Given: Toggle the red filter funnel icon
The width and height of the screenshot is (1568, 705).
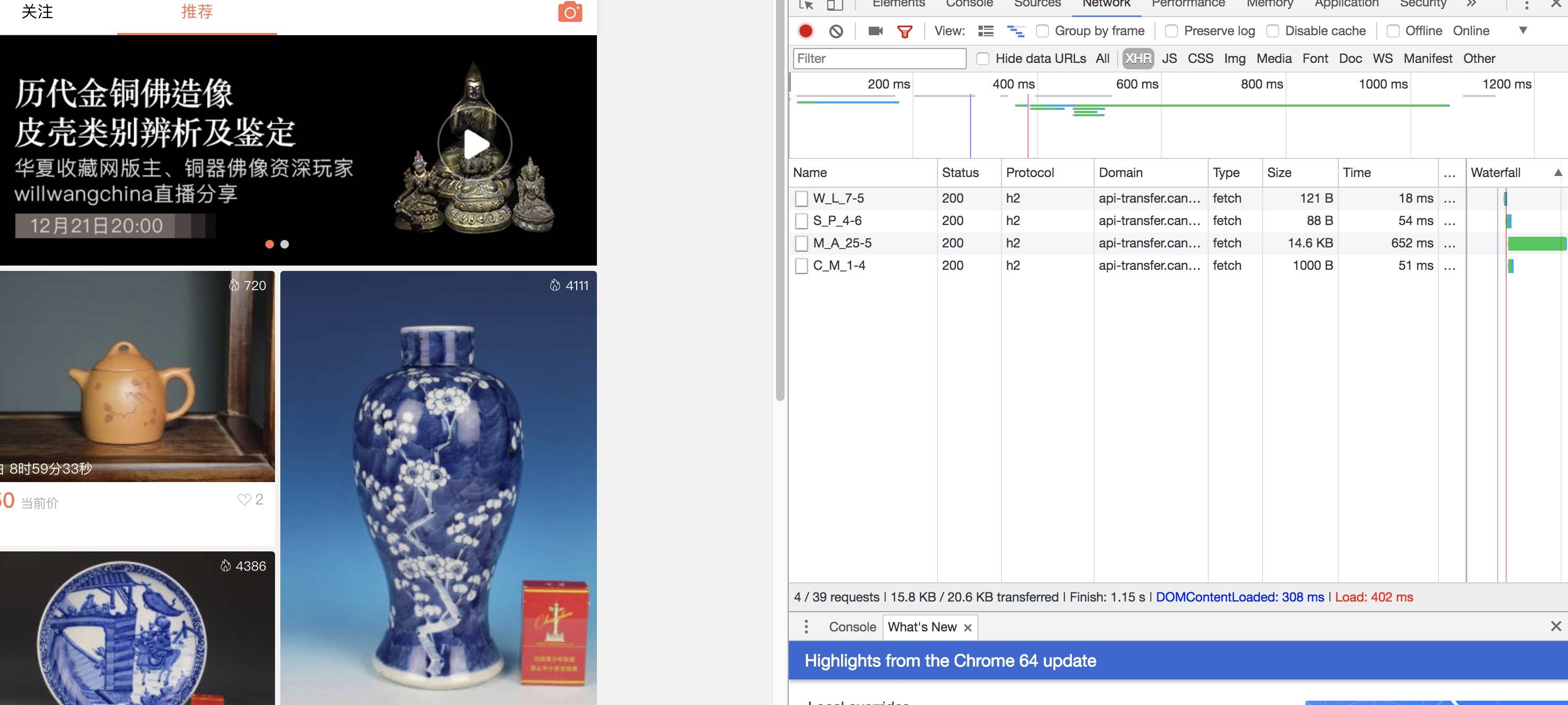Looking at the screenshot, I should (x=904, y=31).
